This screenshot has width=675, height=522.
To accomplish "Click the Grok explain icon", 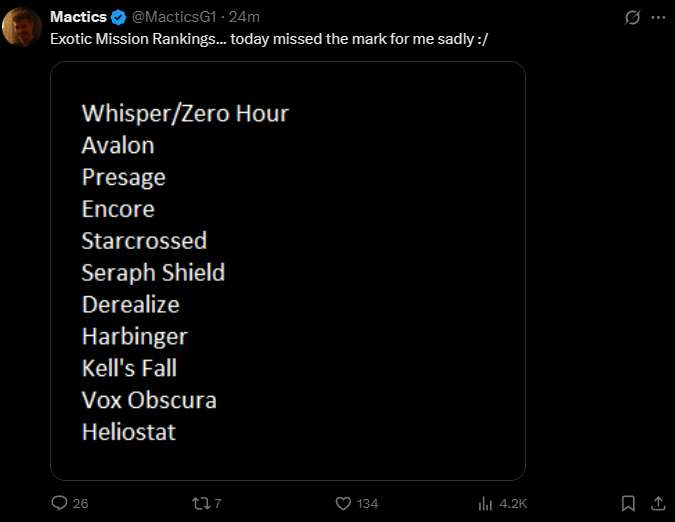I will point(631,17).
